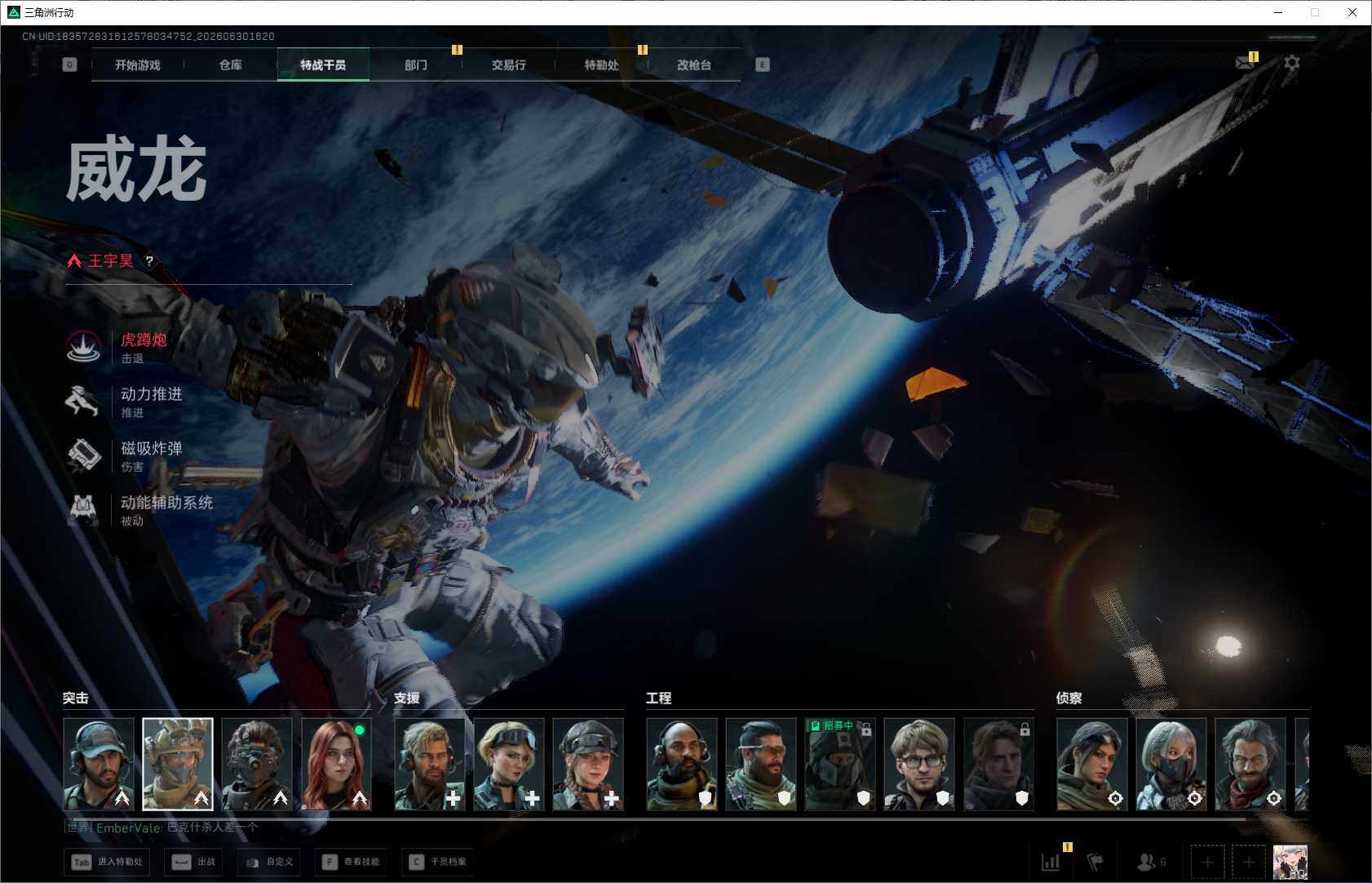Screen dimensions: 1372x883
Task: Select the 动能辅助系统 passive skill icon
Action: click(83, 509)
